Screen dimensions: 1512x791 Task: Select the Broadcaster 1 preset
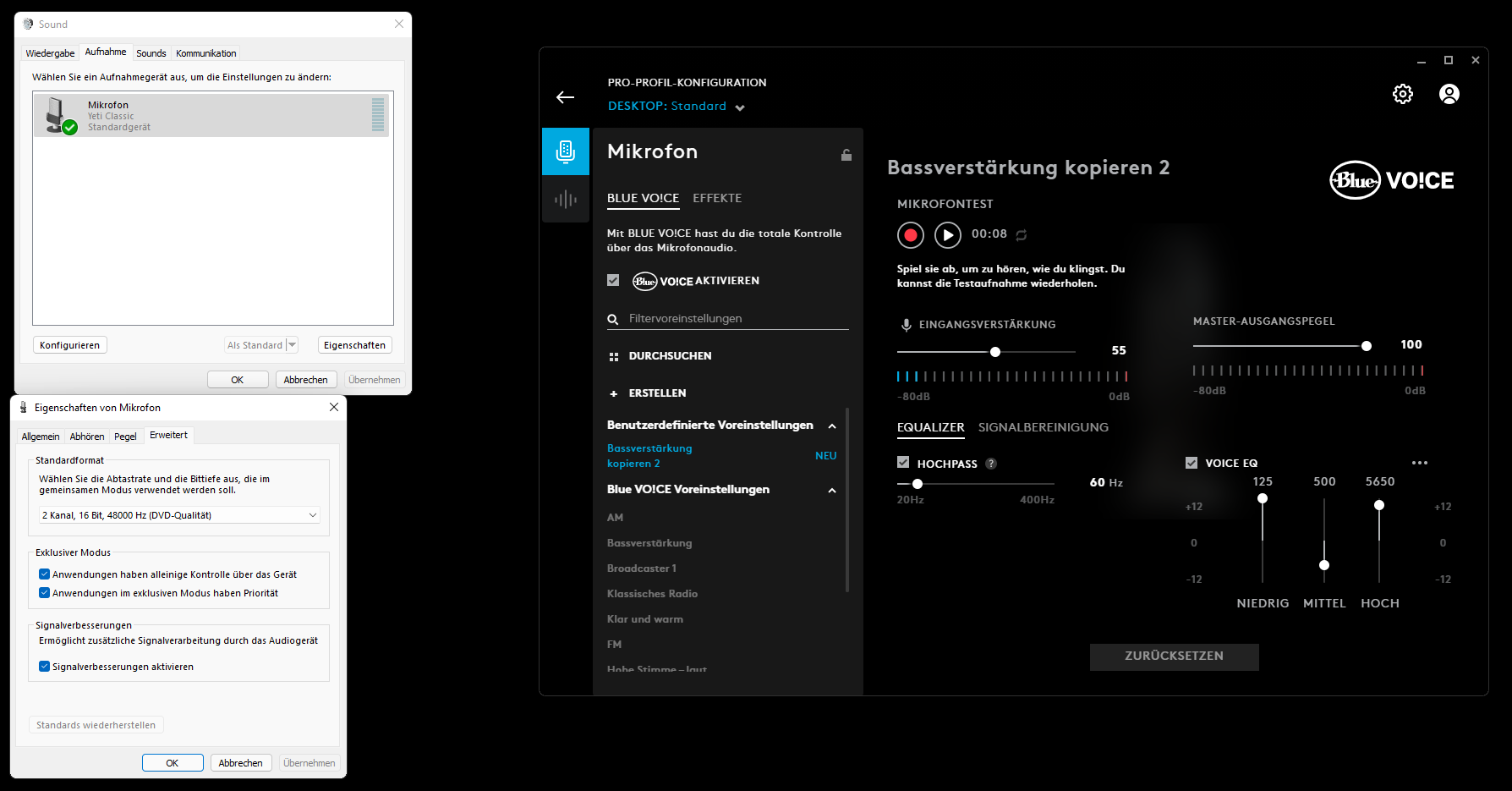642,569
